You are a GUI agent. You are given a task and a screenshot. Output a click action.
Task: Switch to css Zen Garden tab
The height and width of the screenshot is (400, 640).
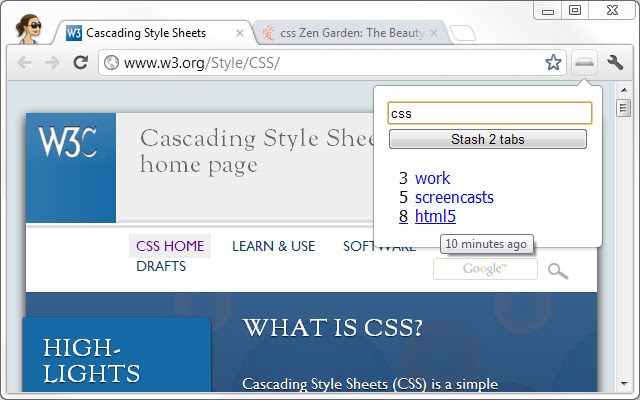[x=352, y=33]
